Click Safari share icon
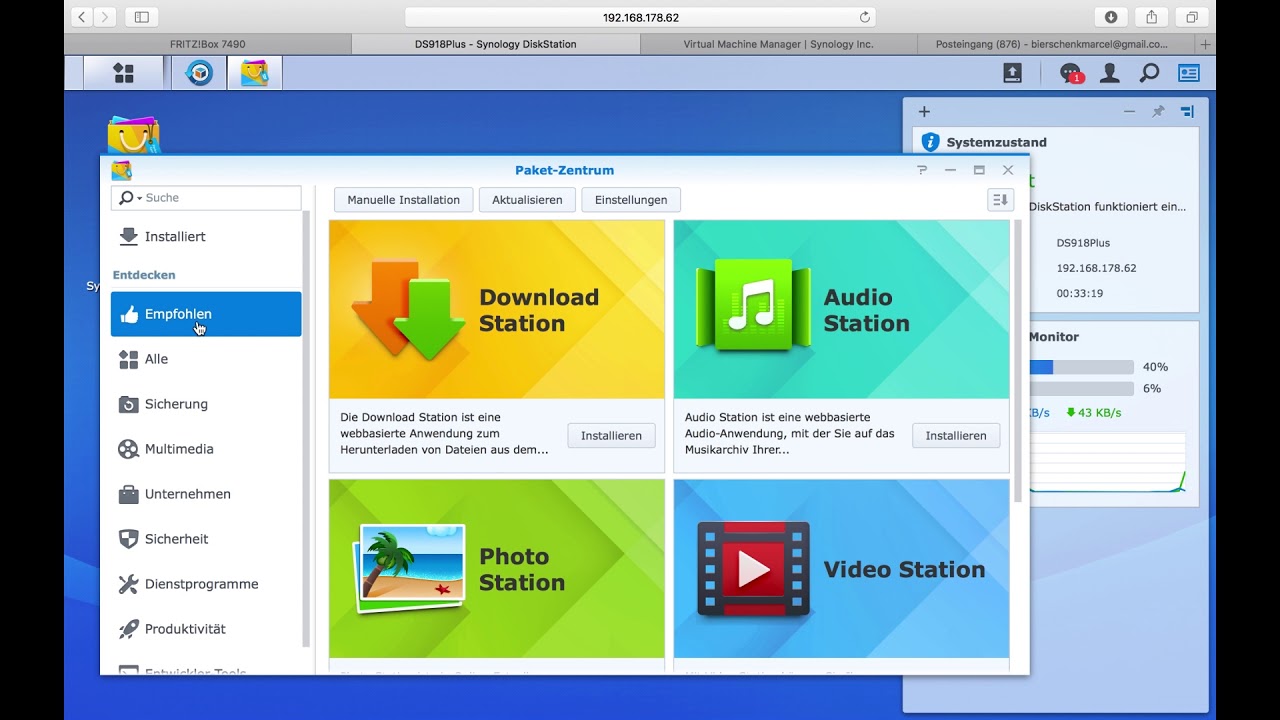Screen dimensions: 1280x720 (x=1151, y=17)
